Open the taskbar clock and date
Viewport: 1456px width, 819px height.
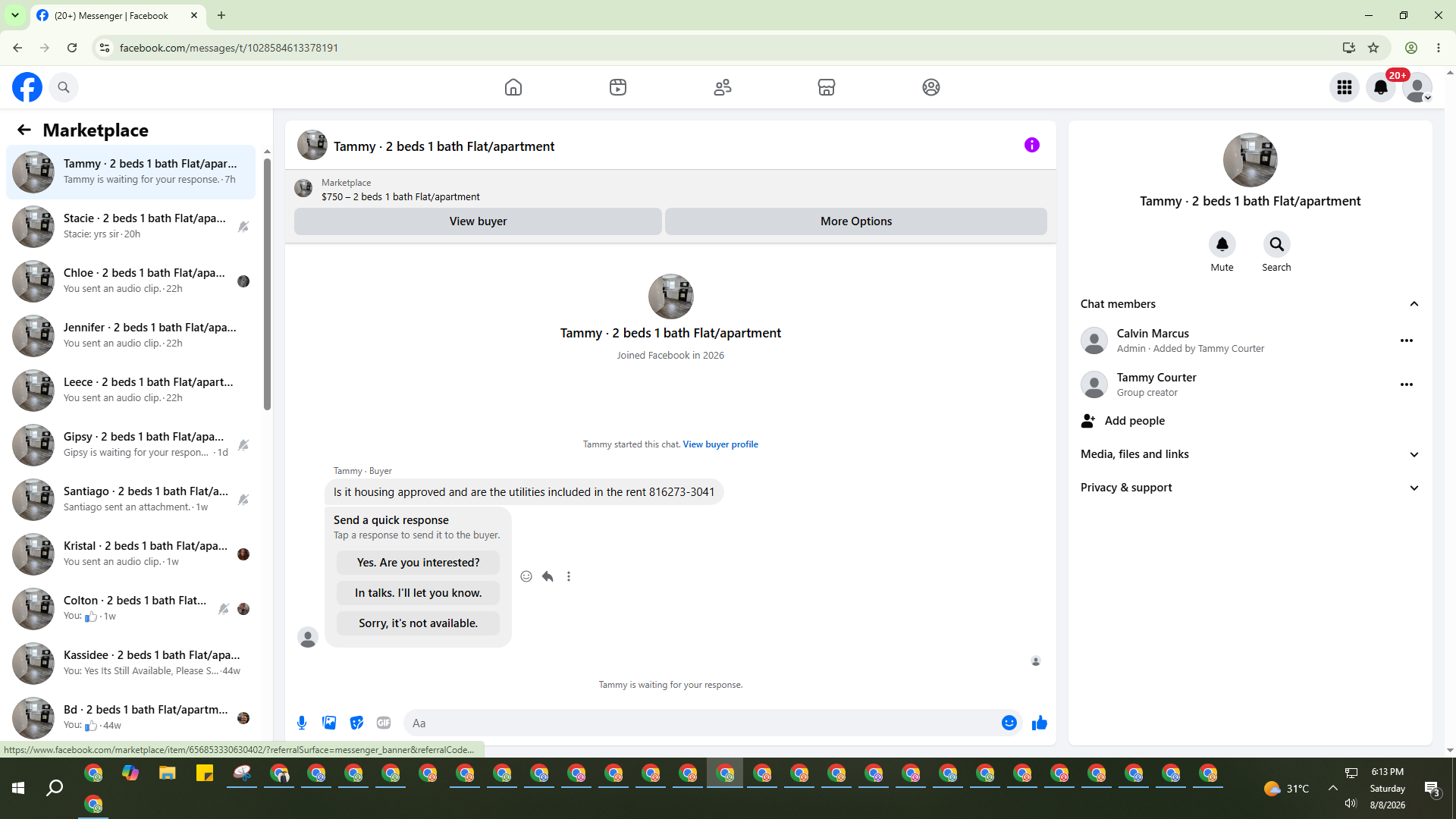pyautogui.click(x=1388, y=789)
